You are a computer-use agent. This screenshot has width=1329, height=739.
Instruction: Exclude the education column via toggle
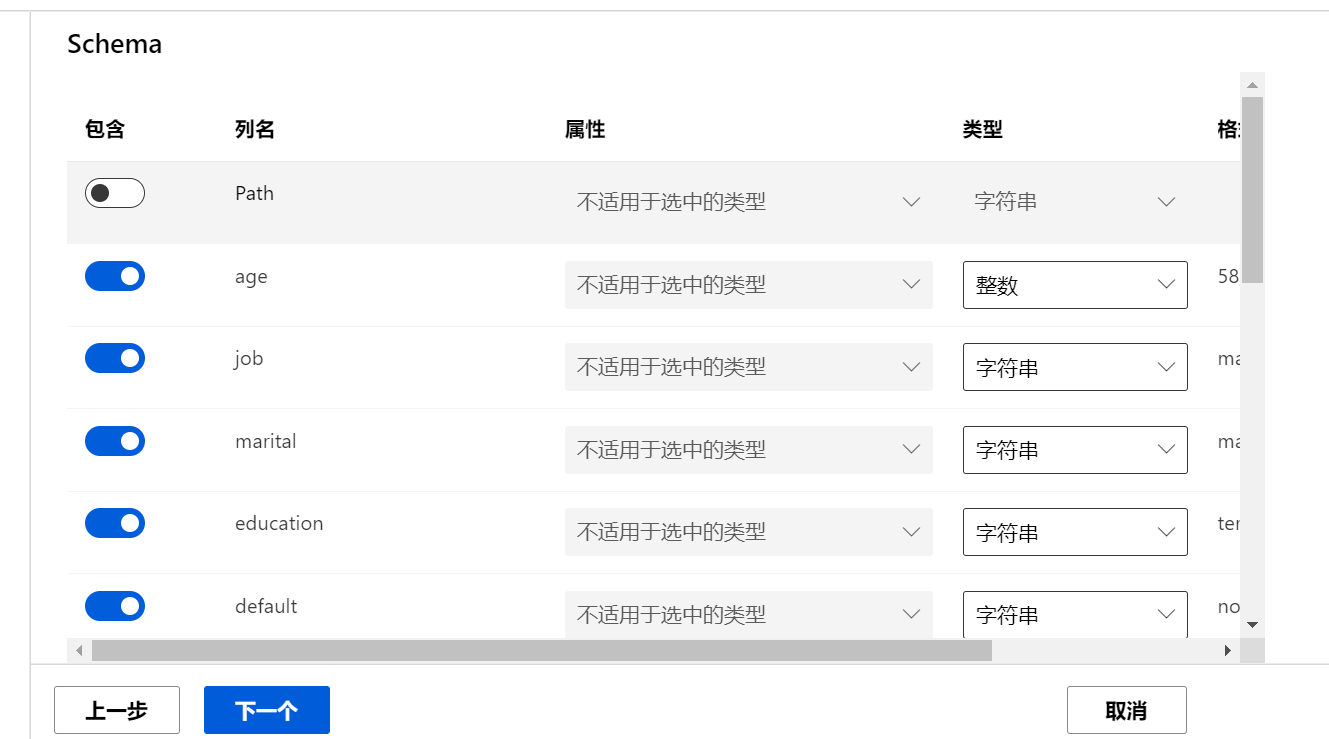pyautogui.click(x=115, y=523)
